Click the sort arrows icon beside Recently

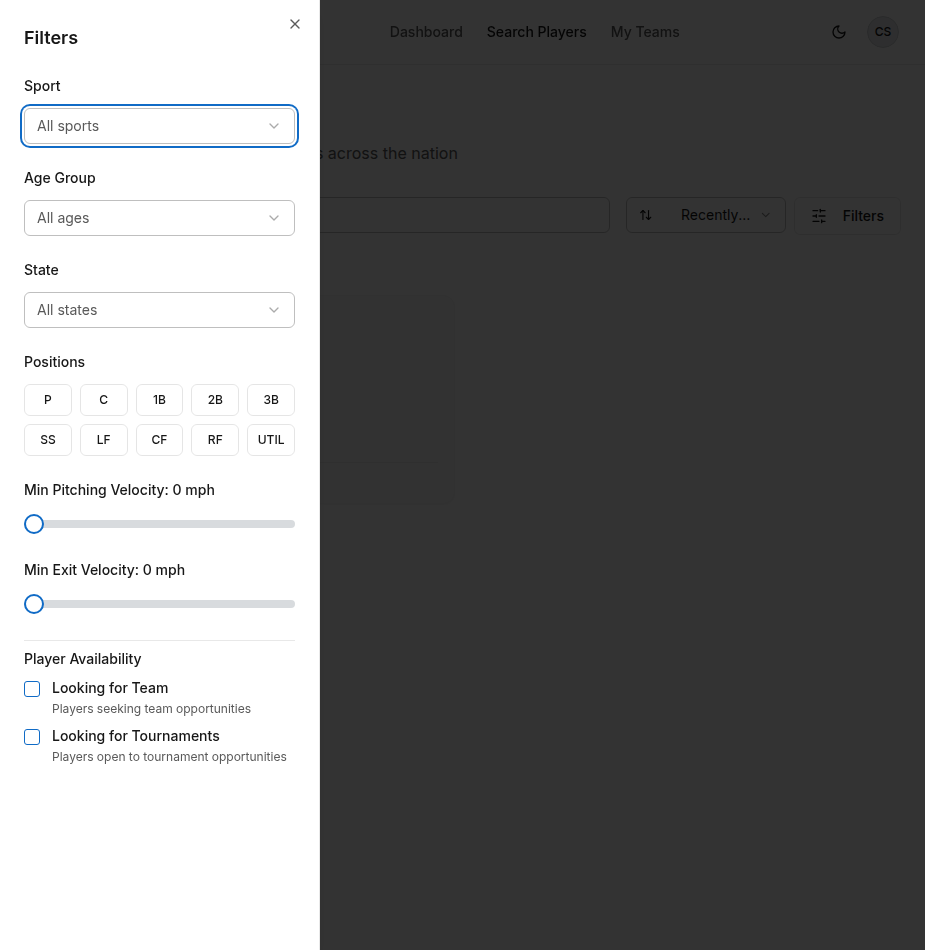(646, 215)
